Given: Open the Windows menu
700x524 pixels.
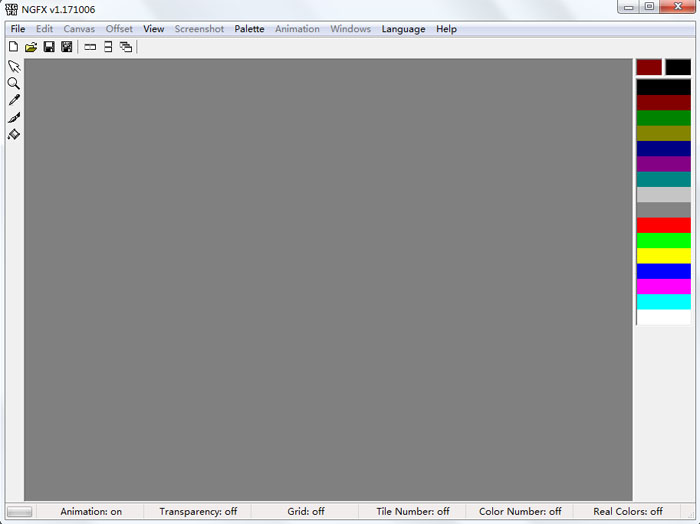Looking at the screenshot, I should [x=350, y=29].
